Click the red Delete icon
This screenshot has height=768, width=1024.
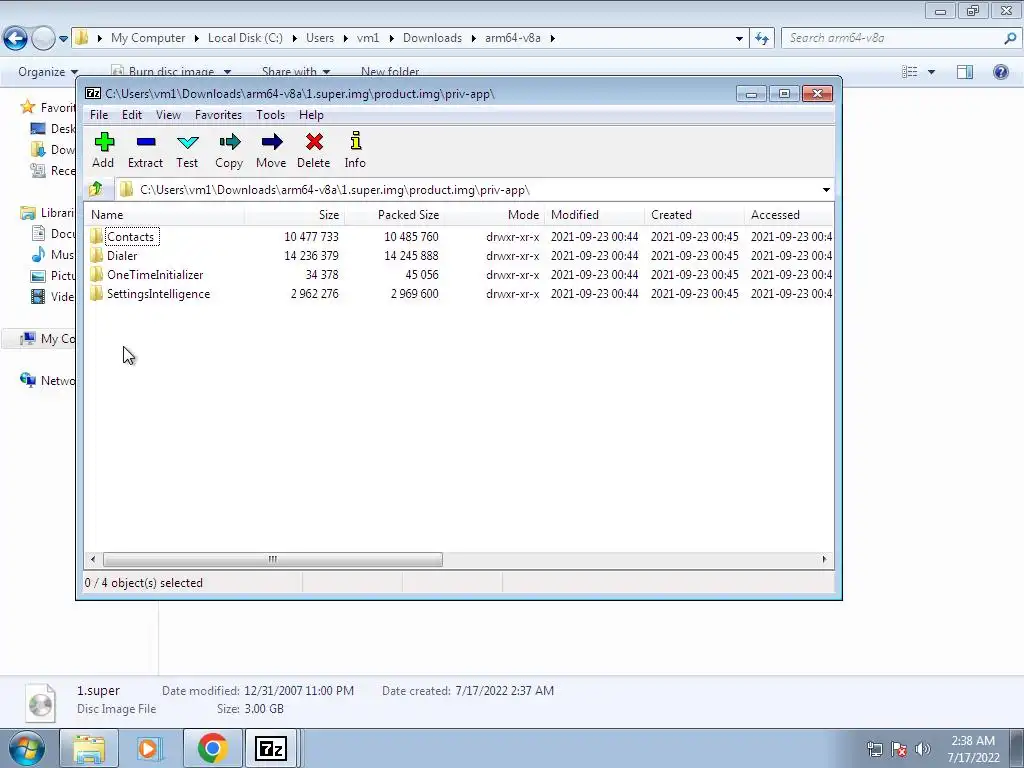(x=314, y=142)
